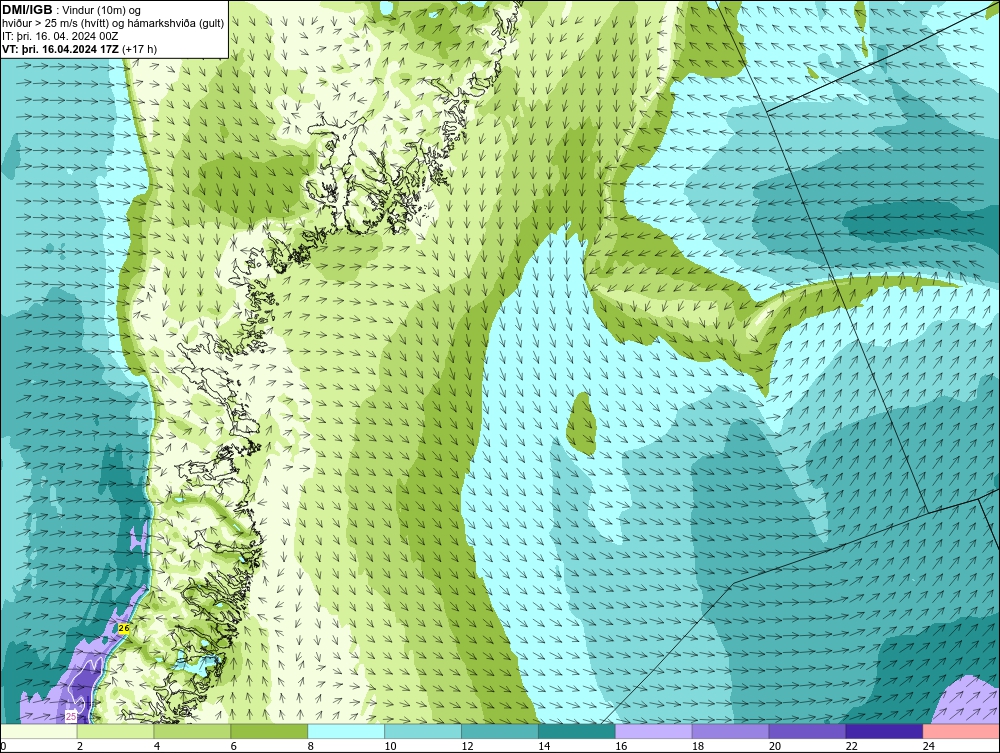
Task: Click the legend scale number '4'
Action: coord(157,746)
